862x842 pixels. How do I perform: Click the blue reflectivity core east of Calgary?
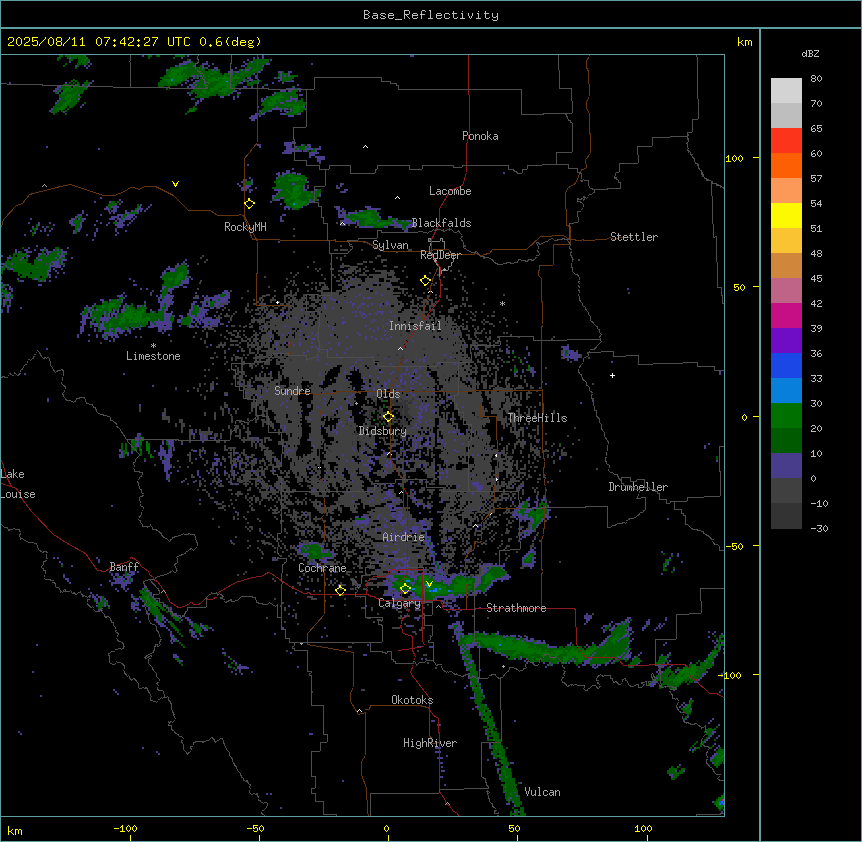click(434, 590)
